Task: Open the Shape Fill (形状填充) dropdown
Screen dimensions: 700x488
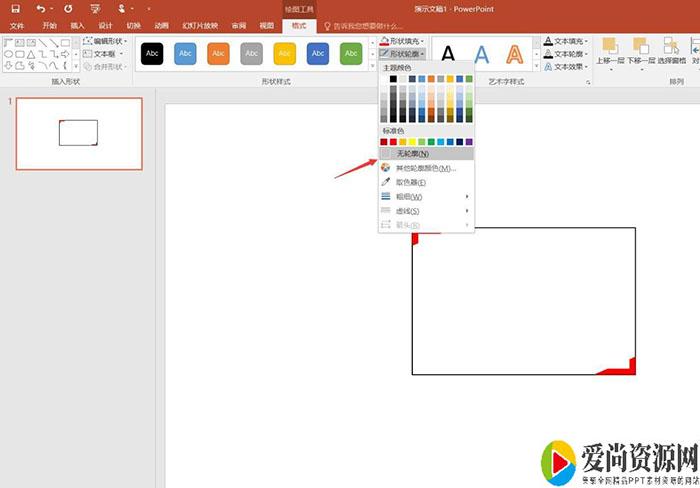Action: pos(404,41)
